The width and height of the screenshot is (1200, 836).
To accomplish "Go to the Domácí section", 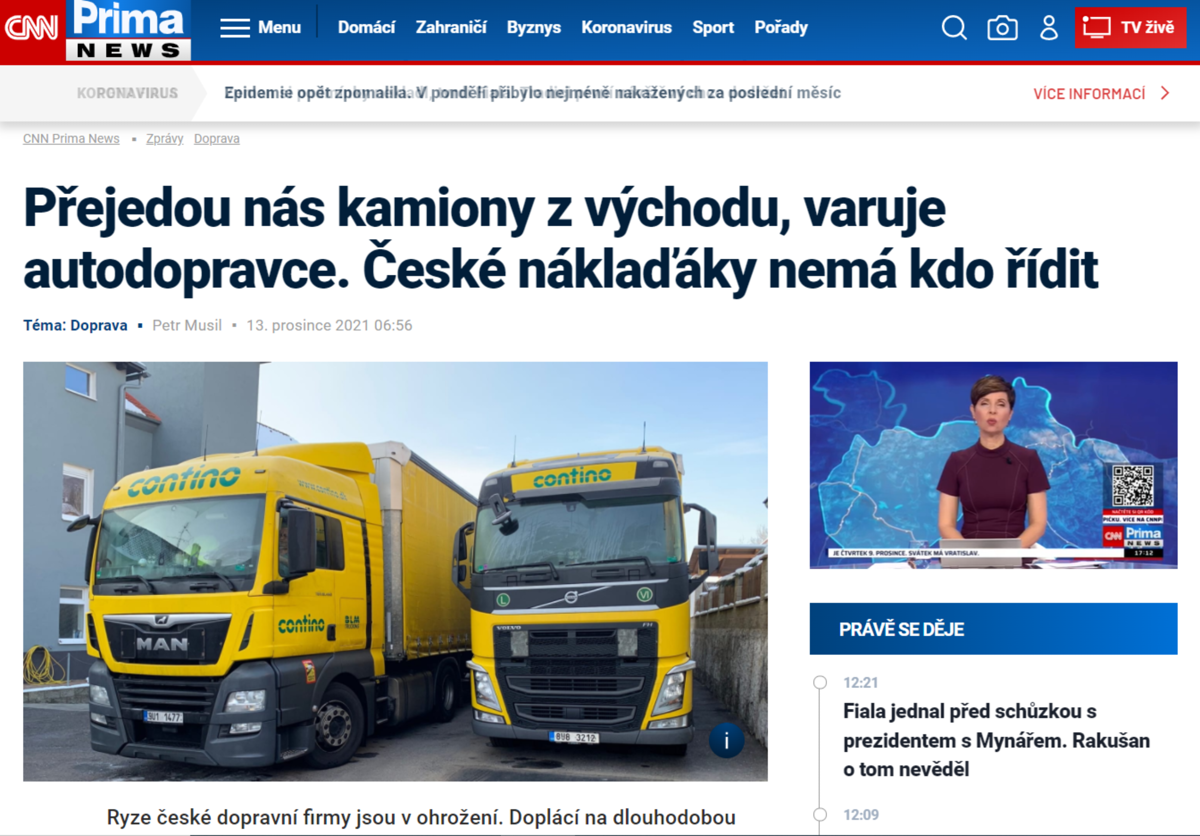I will pyautogui.click(x=366, y=28).
